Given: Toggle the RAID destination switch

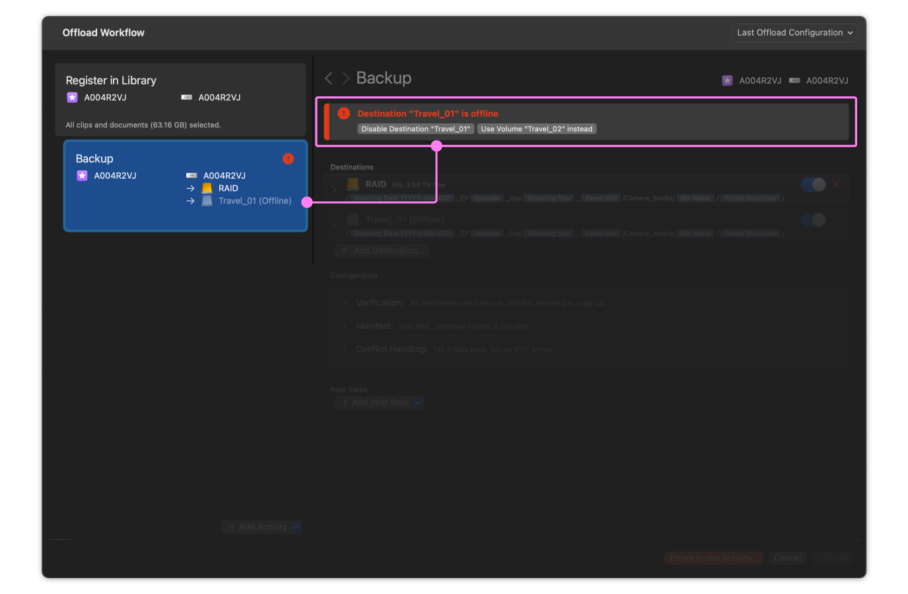Looking at the screenshot, I should 813,184.
